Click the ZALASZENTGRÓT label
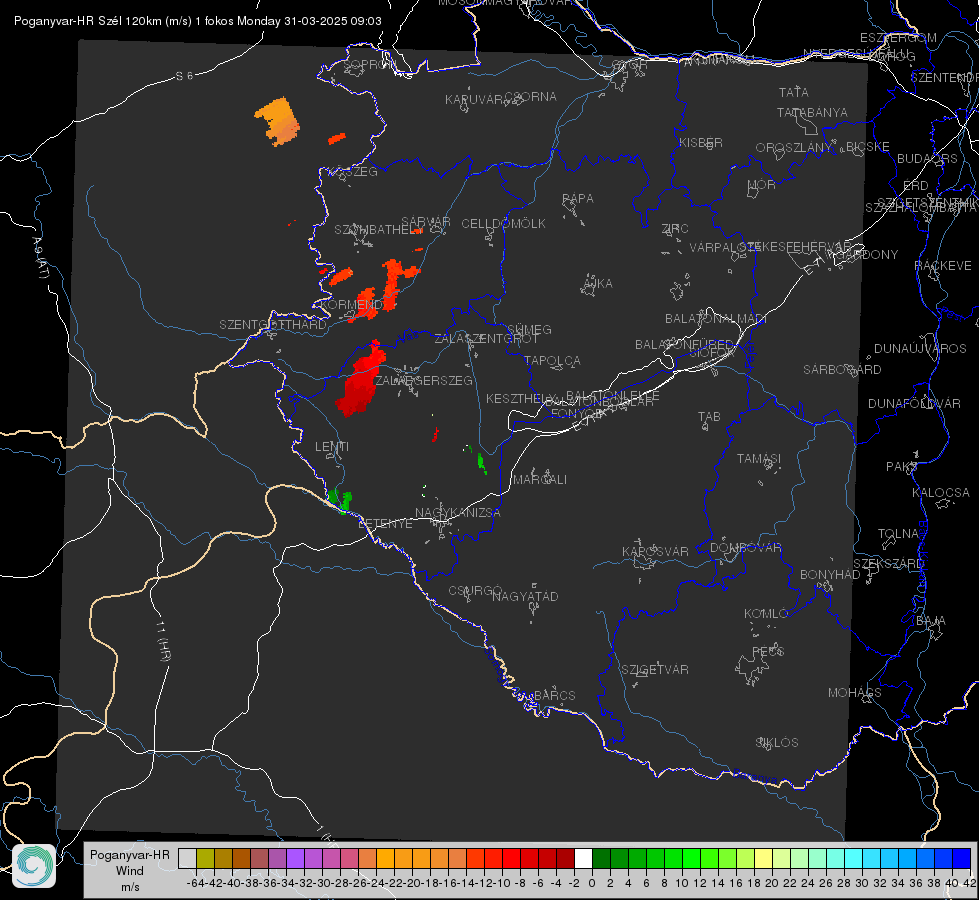979x900 pixels. coord(486,339)
